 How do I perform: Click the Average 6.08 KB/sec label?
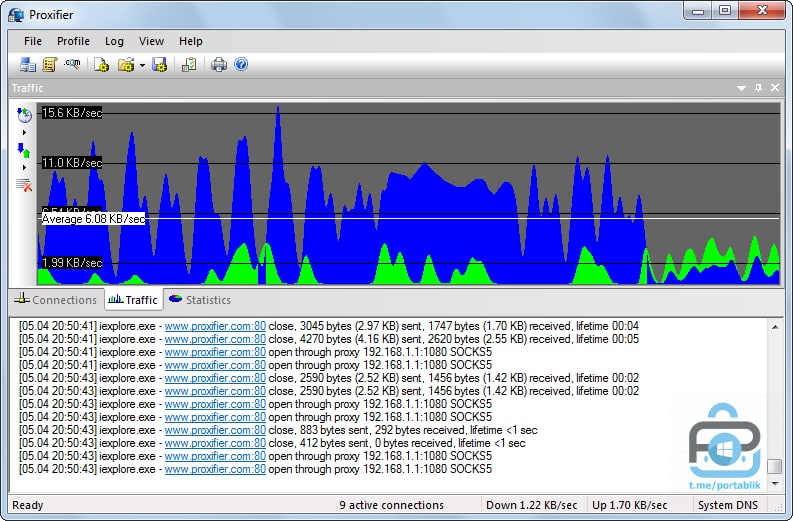click(93, 219)
